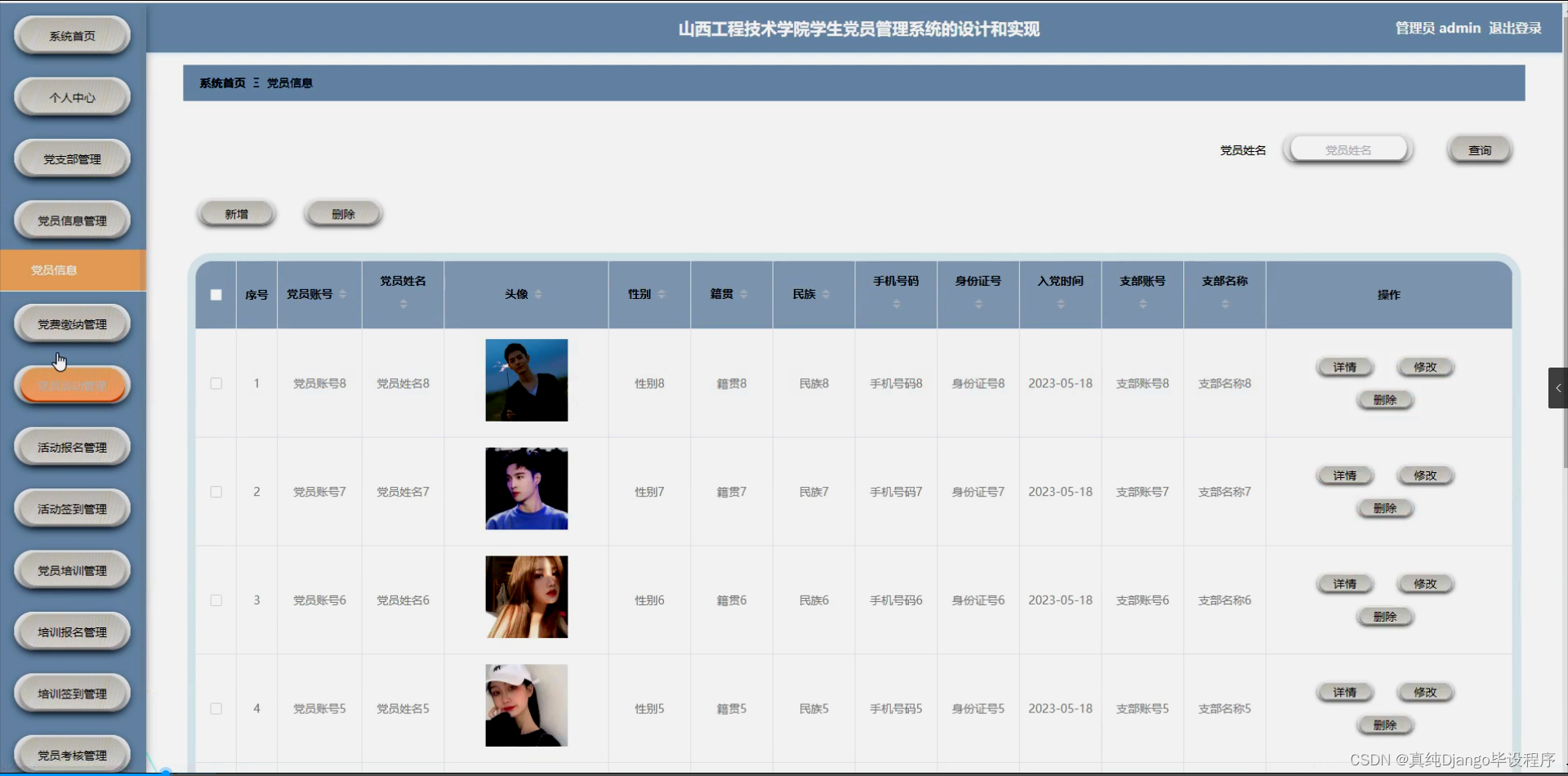Sort table by 性别 column arrows
The width and height of the screenshot is (1568, 776).
click(x=661, y=295)
